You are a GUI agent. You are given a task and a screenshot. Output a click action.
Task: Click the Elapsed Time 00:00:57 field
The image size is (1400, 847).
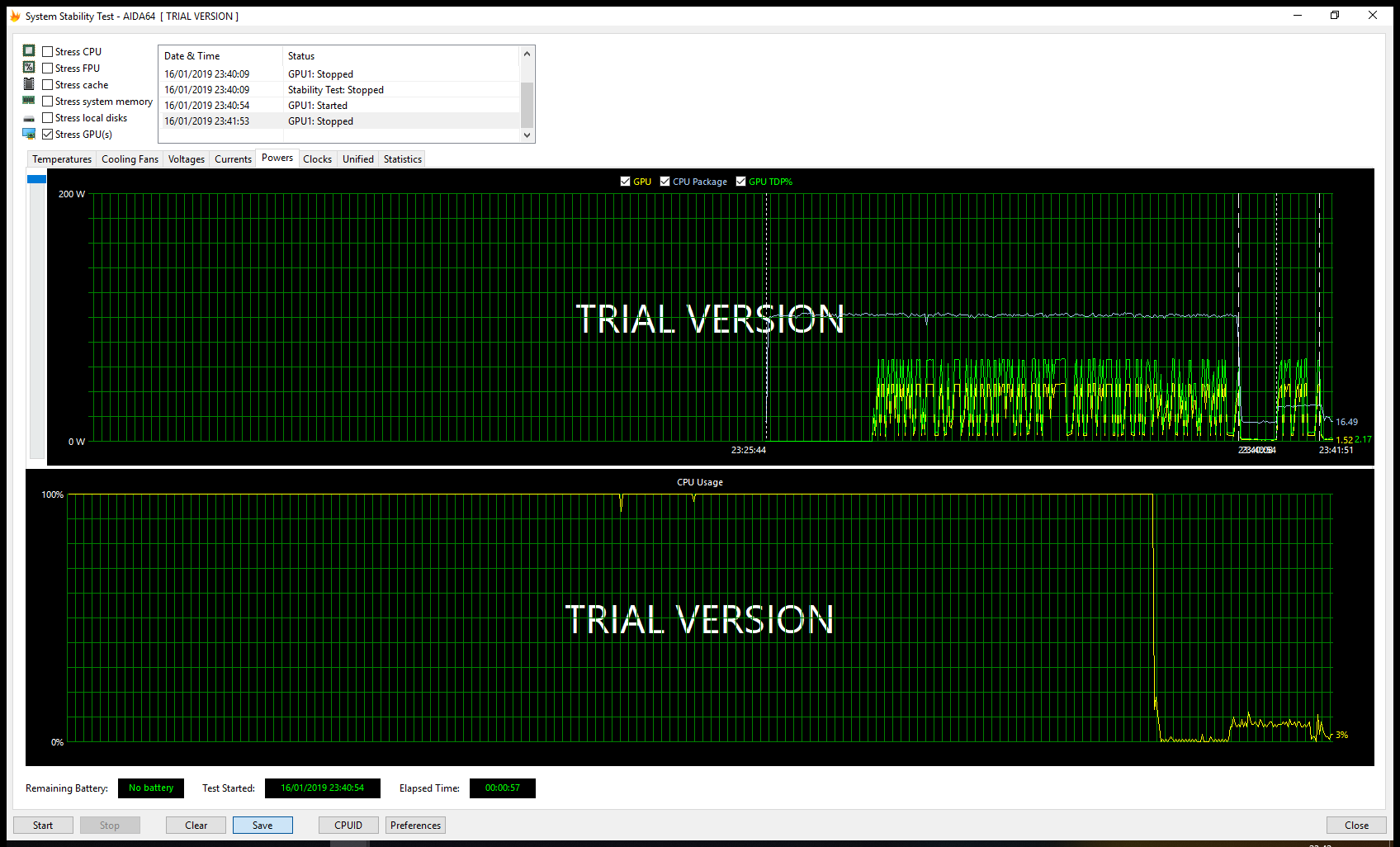click(502, 788)
